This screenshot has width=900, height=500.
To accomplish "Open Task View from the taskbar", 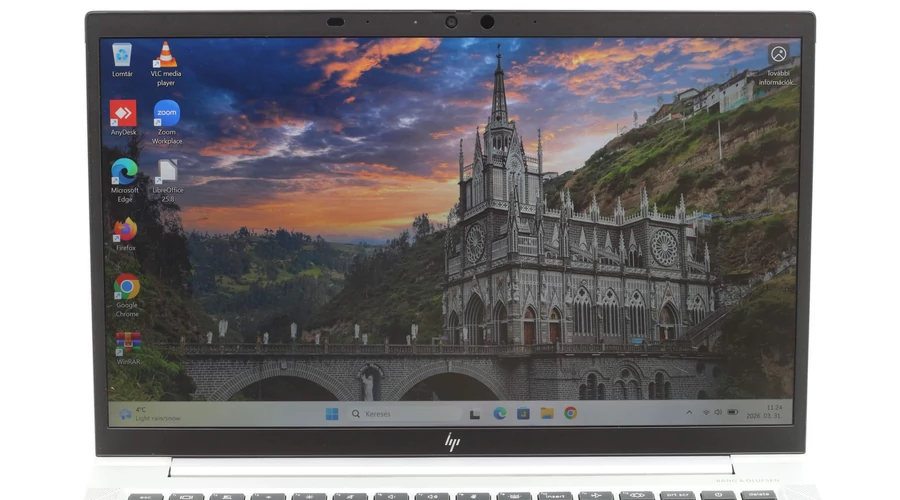I will pos(475,413).
